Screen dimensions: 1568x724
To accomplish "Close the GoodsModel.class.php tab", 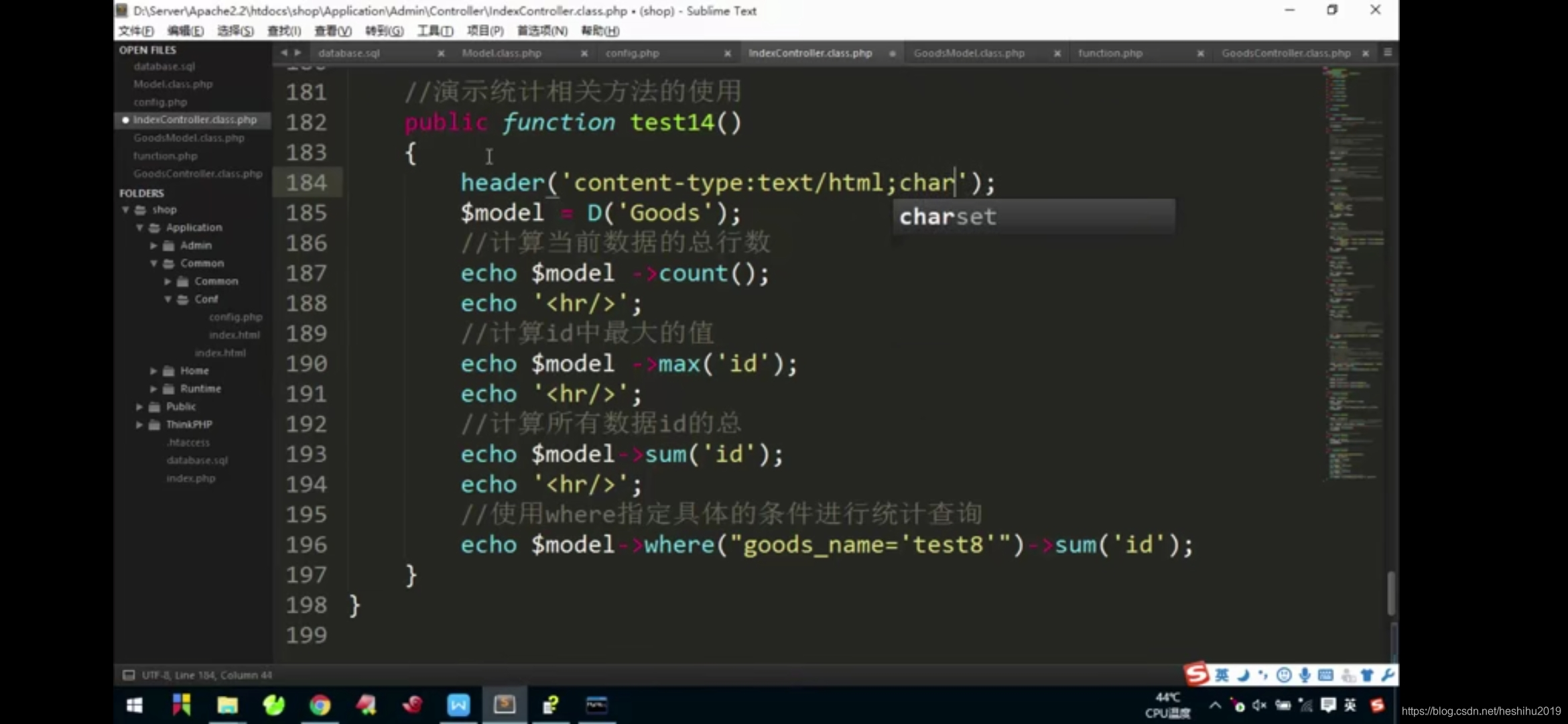I will point(1057,54).
